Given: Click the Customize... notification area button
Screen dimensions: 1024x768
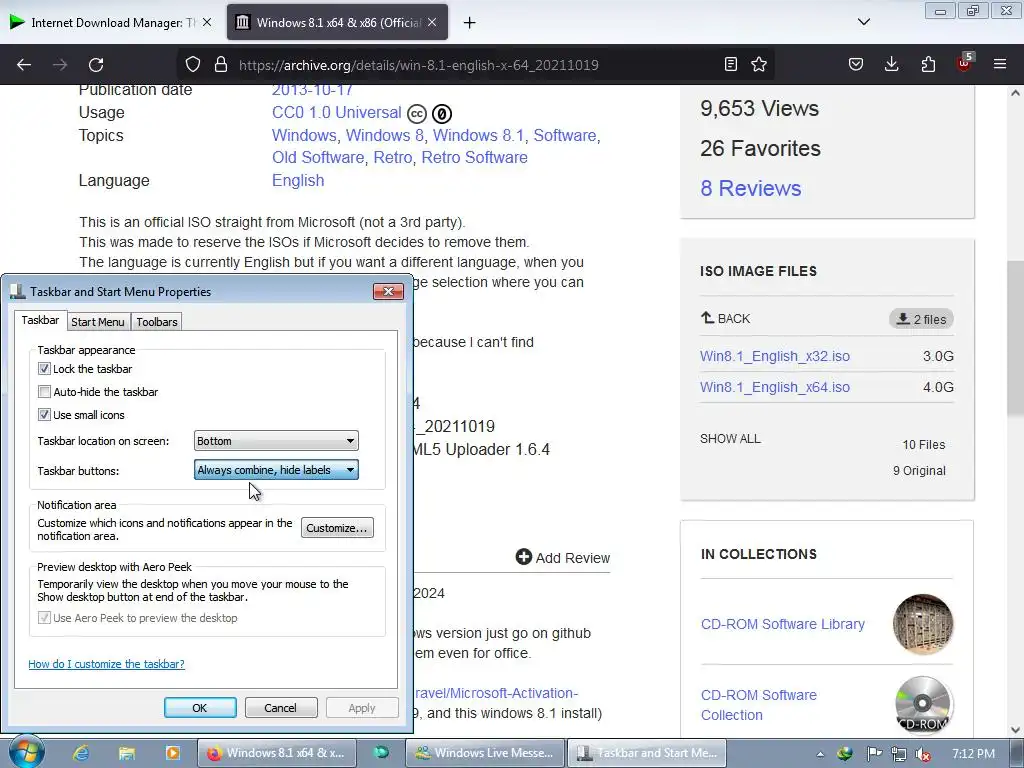Looking at the screenshot, I should pos(337,528).
